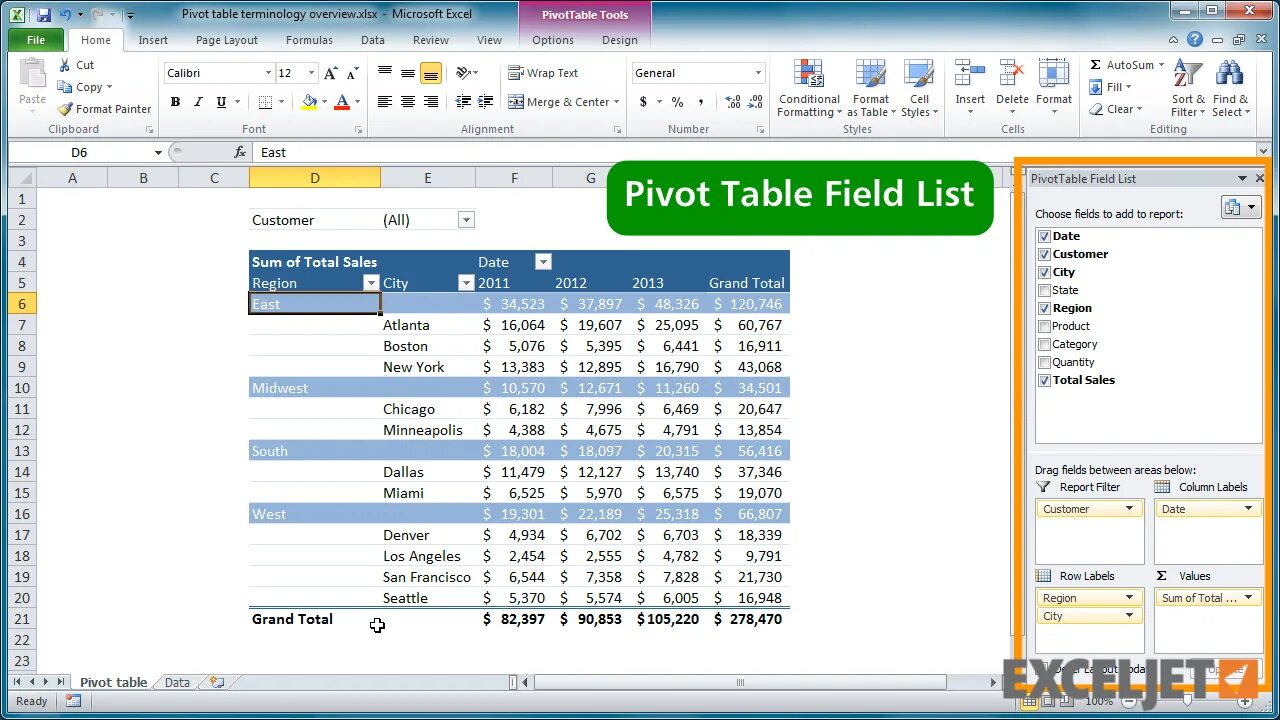
Task: Open Format as Table gallery
Action: (871, 88)
